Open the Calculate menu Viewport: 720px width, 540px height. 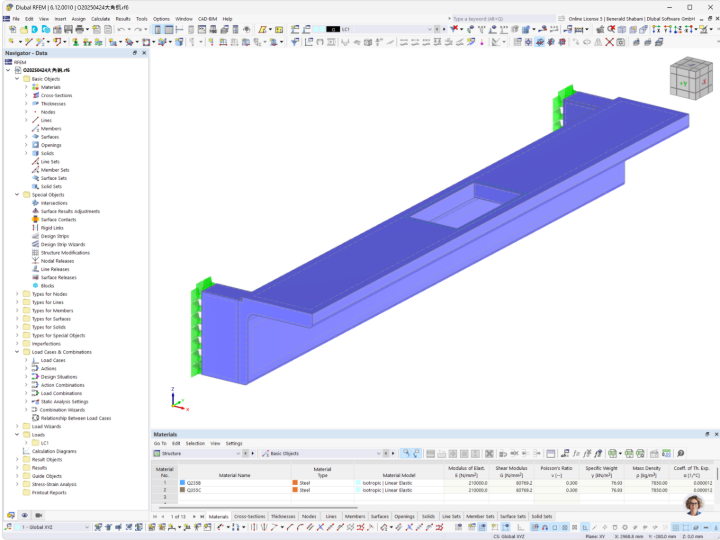pyautogui.click(x=100, y=19)
